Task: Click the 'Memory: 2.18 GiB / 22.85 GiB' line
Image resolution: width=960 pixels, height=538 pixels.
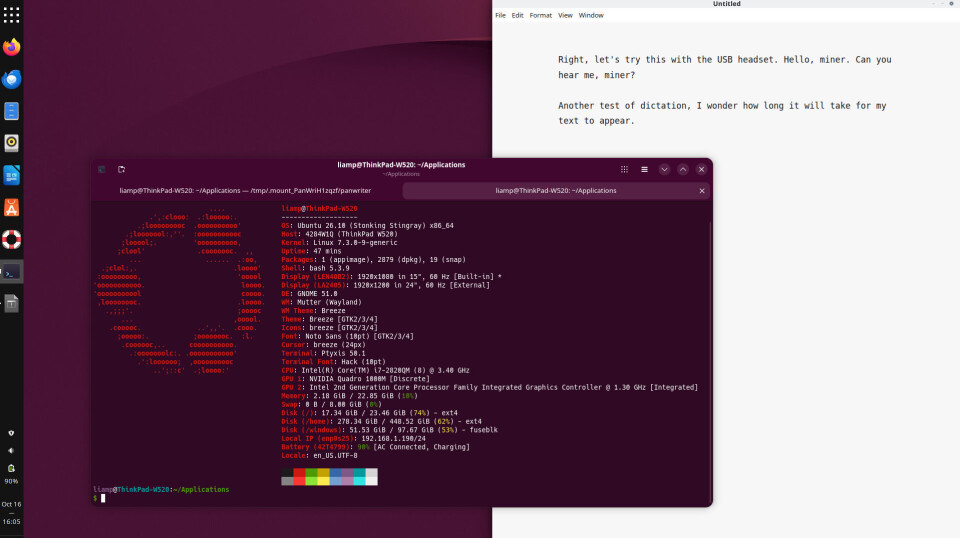Action: click(x=349, y=396)
